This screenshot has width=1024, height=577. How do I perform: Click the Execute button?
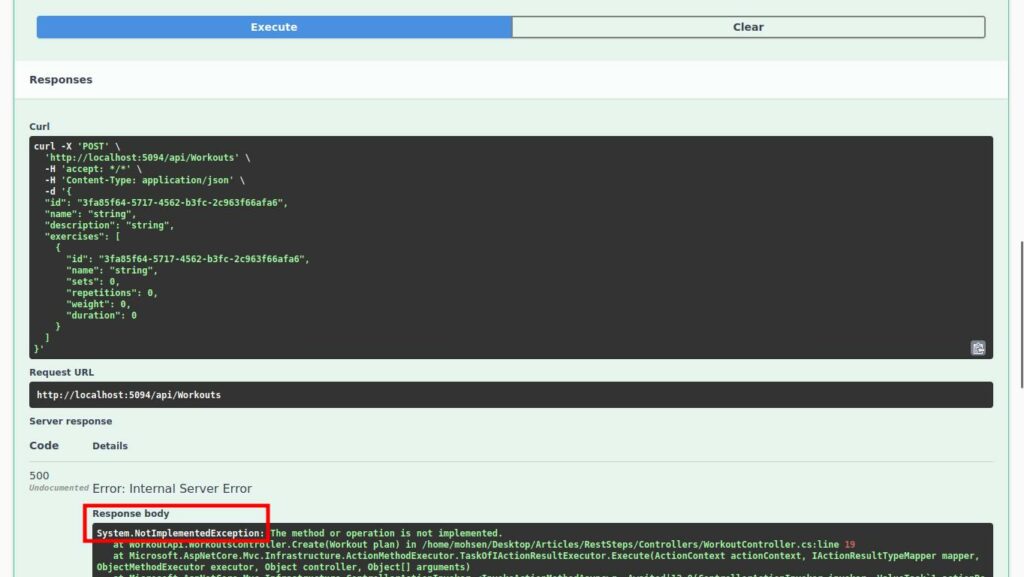pyautogui.click(x=274, y=27)
